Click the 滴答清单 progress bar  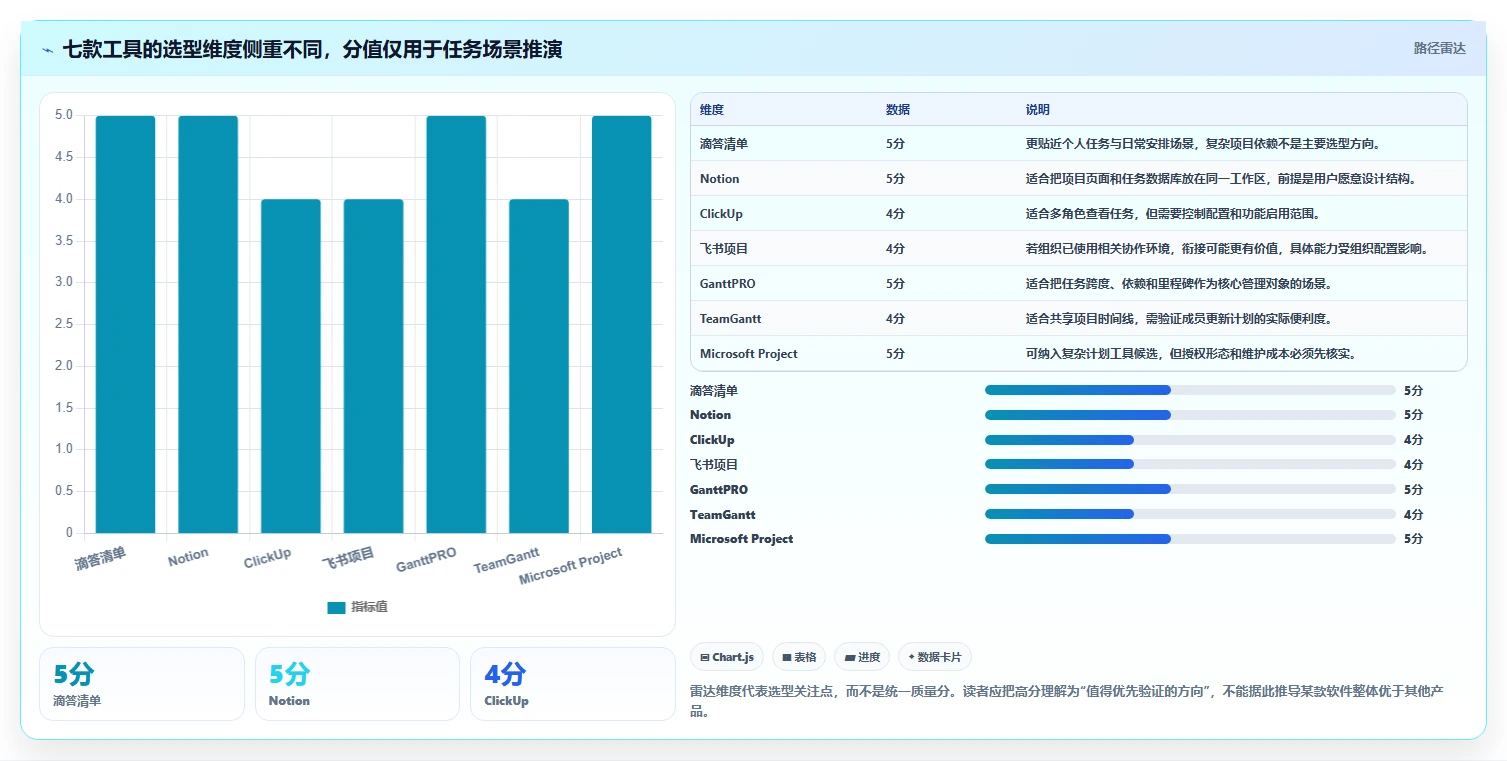(1190, 390)
